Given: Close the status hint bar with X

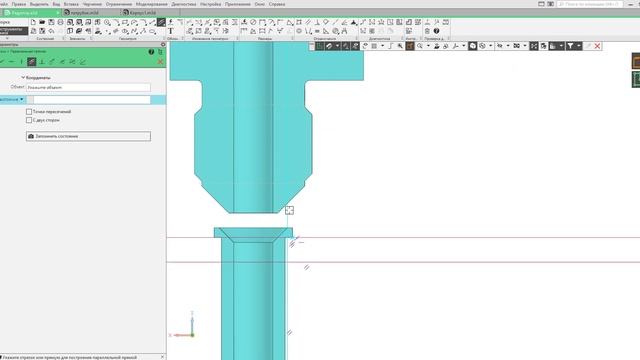Looking at the screenshot, I should 162,357.
